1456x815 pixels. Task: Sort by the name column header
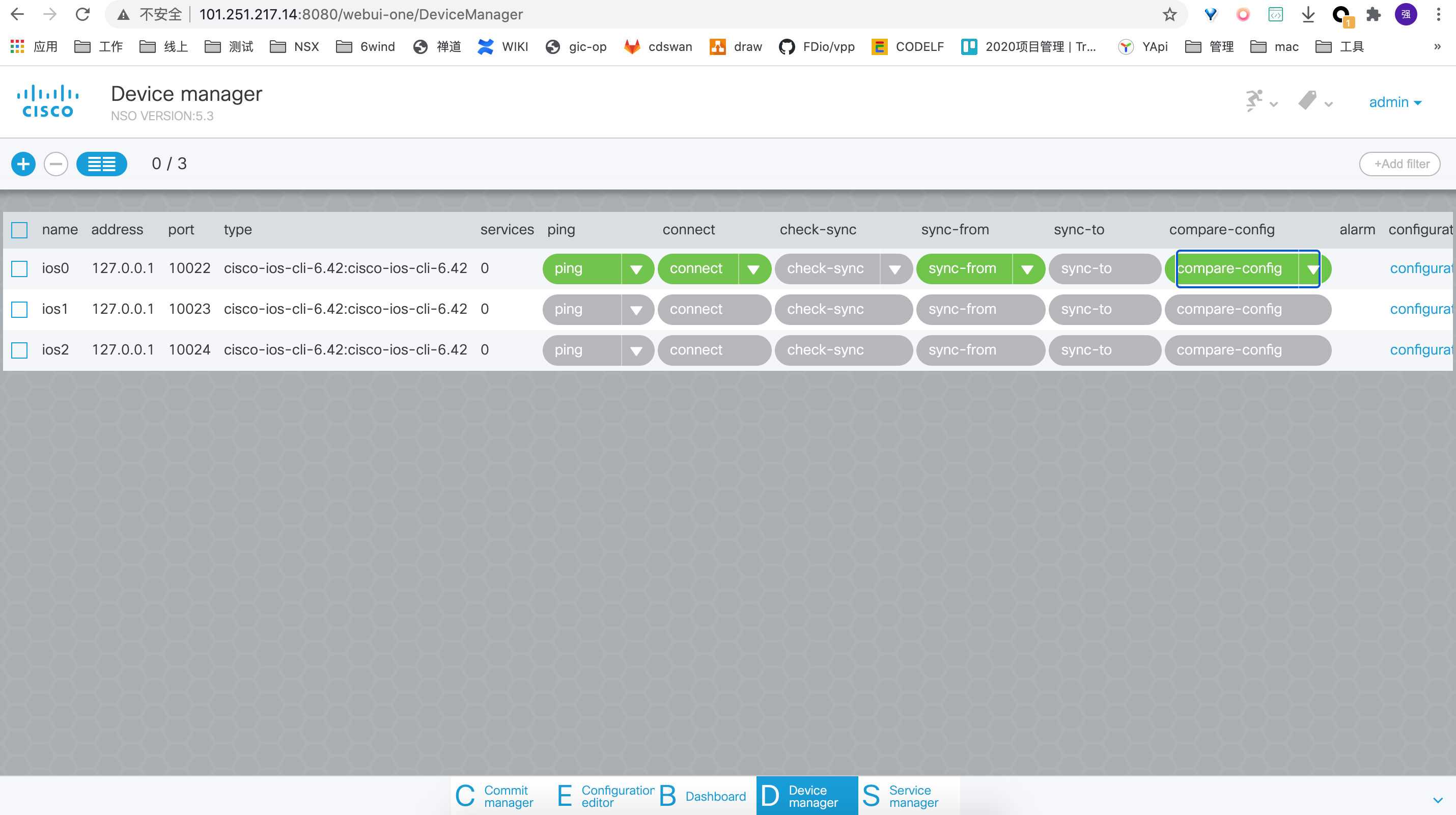pos(60,230)
